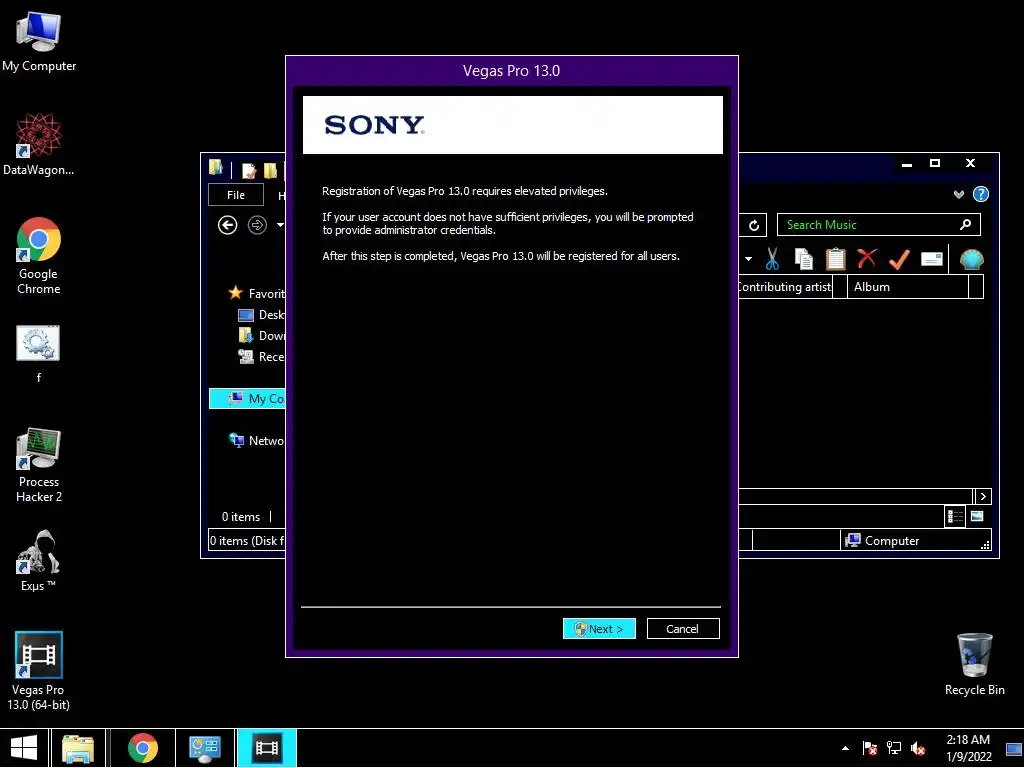Select Downloads in the navigation pane
The width and height of the screenshot is (1024, 768).
click(x=261, y=336)
